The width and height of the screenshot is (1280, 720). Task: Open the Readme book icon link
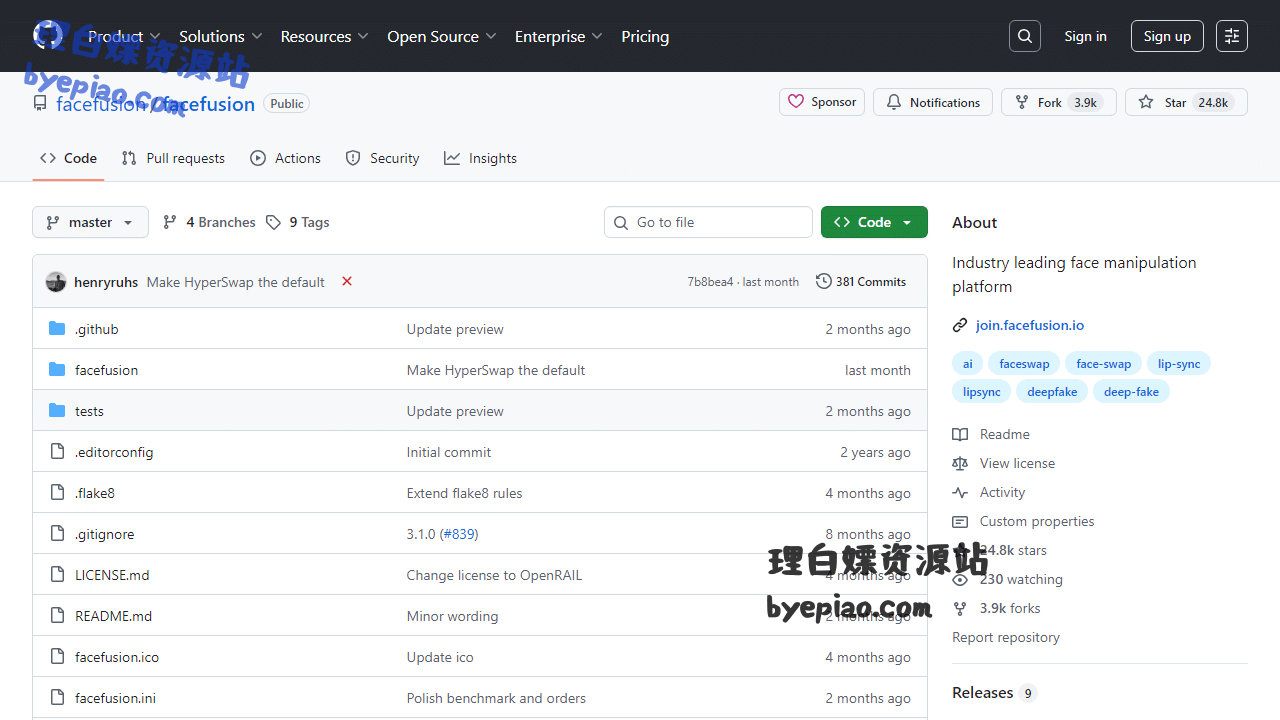(x=960, y=434)
